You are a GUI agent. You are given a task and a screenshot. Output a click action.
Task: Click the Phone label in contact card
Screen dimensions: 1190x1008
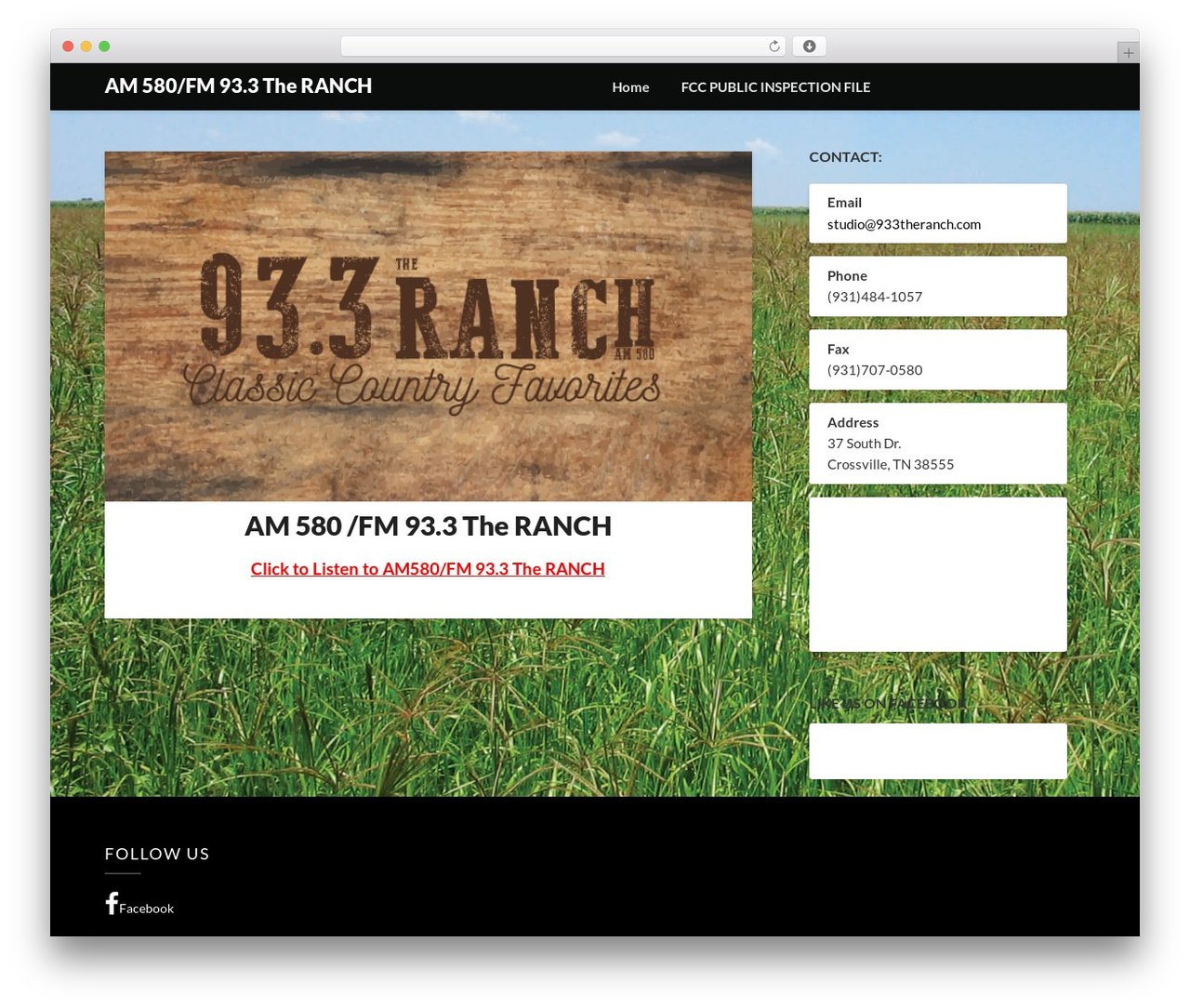tap(847, 276)
